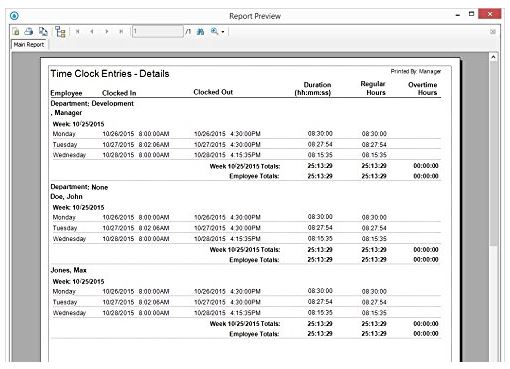The height and width of the screenshot is (369, 510).
Task: Click 'Week: 10/25/2015' under Doe, John
Action: (78, 207)
